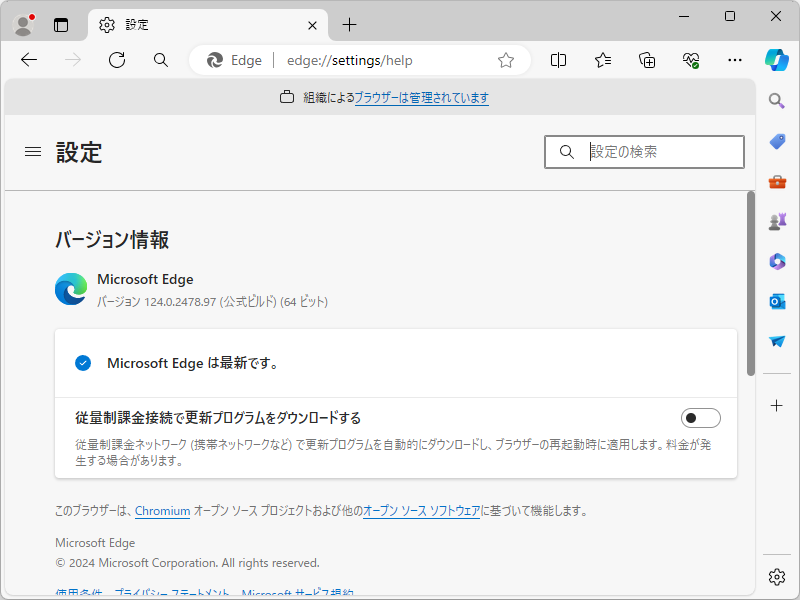Enable split screen view
The image size is (800, 600).
[x=558, y=60]
